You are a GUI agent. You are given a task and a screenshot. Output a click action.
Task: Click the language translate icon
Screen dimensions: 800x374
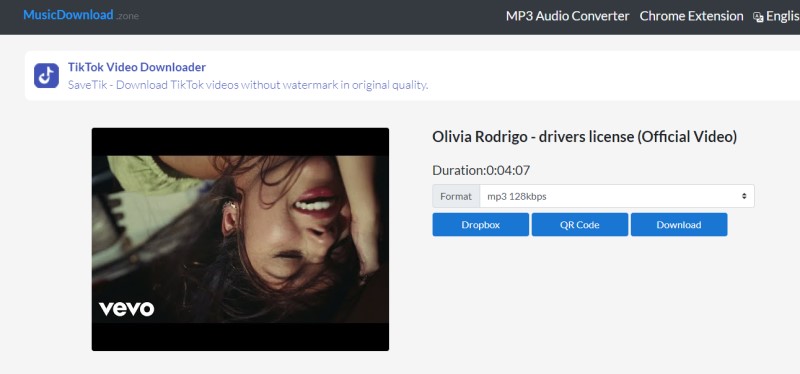point(758,17)
